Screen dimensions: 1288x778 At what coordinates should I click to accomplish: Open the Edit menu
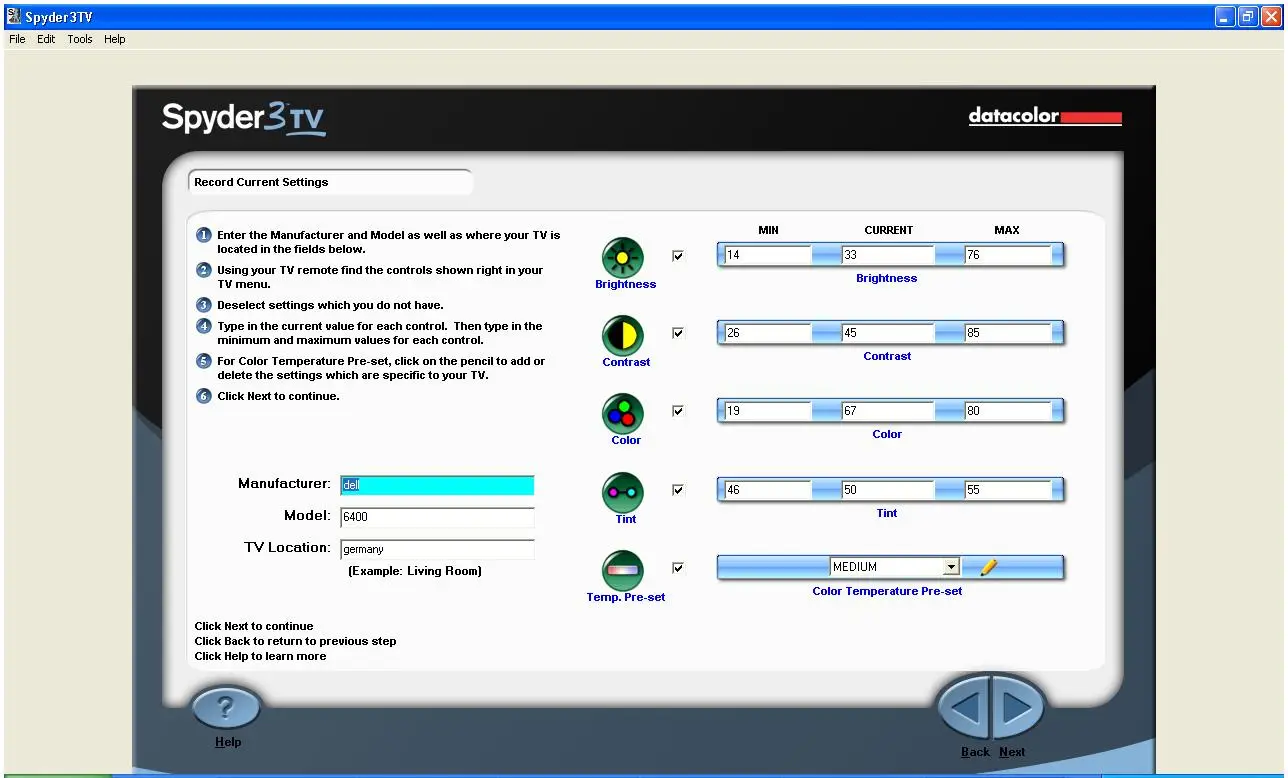click(46, 39)
